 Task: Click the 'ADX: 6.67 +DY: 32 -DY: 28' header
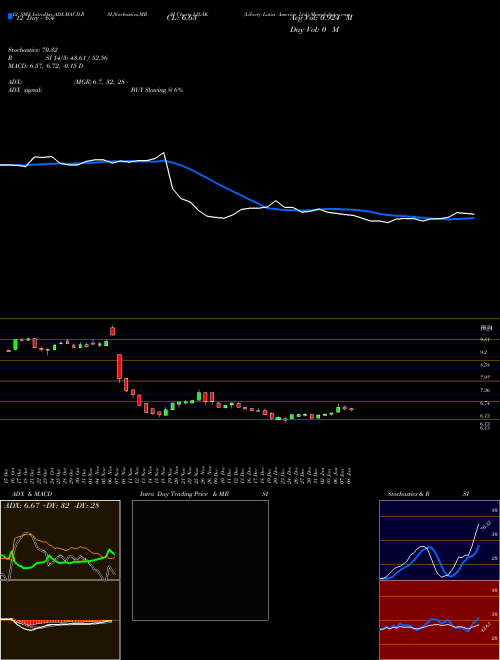point(52,506)
